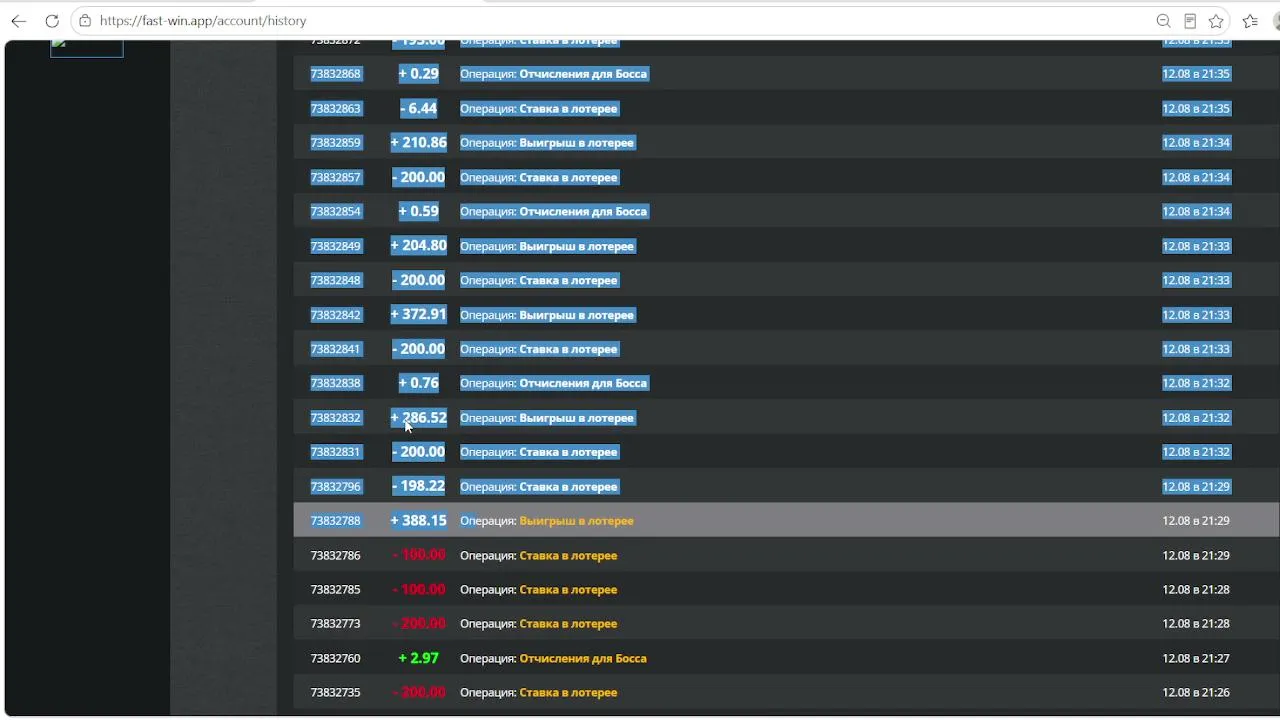Image resolution: width=1280 pixels, height=720 pixels.
Task: Click transaction ID 73832786
Action: tap(336, 556)
